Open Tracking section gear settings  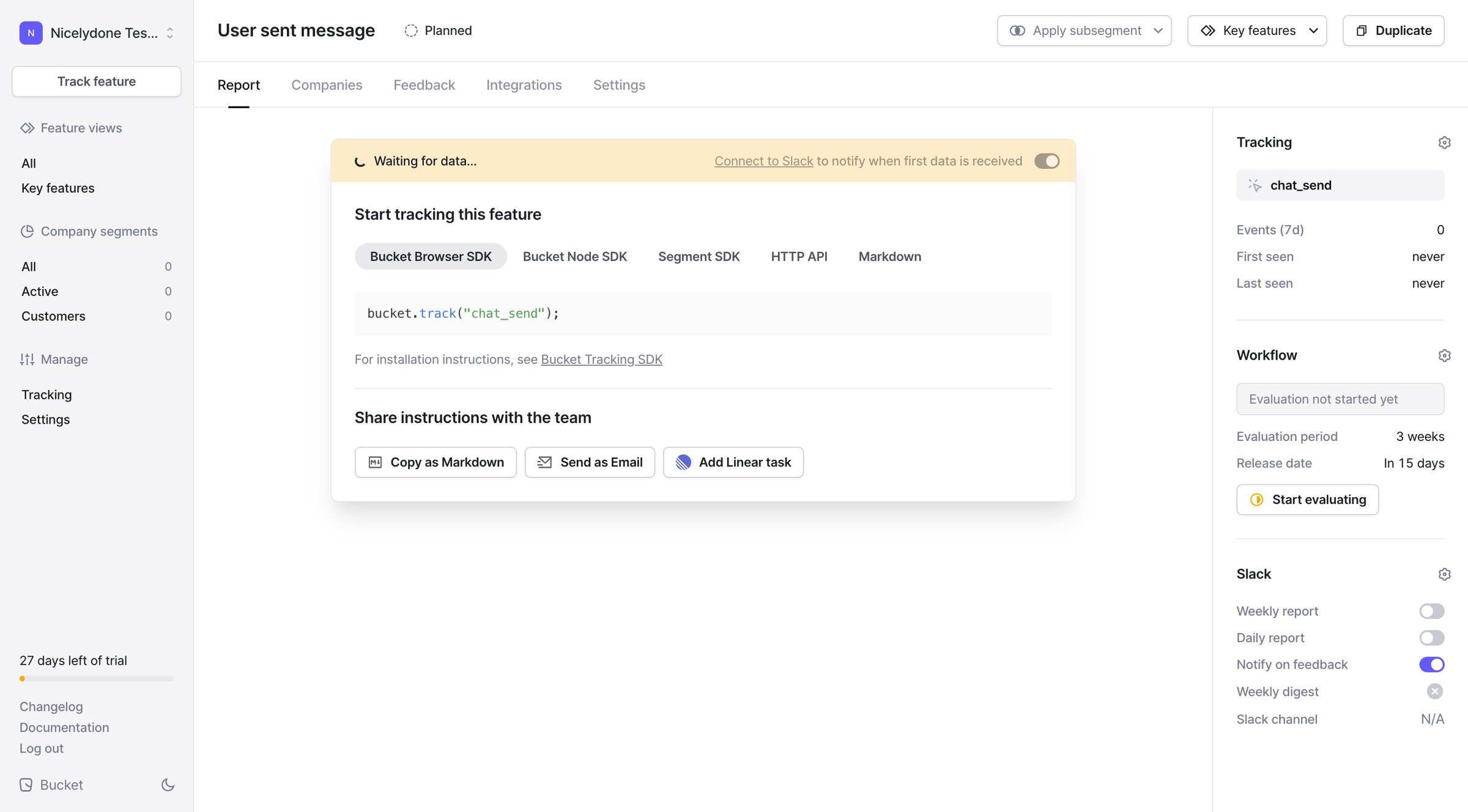(x=1444, y=142)
